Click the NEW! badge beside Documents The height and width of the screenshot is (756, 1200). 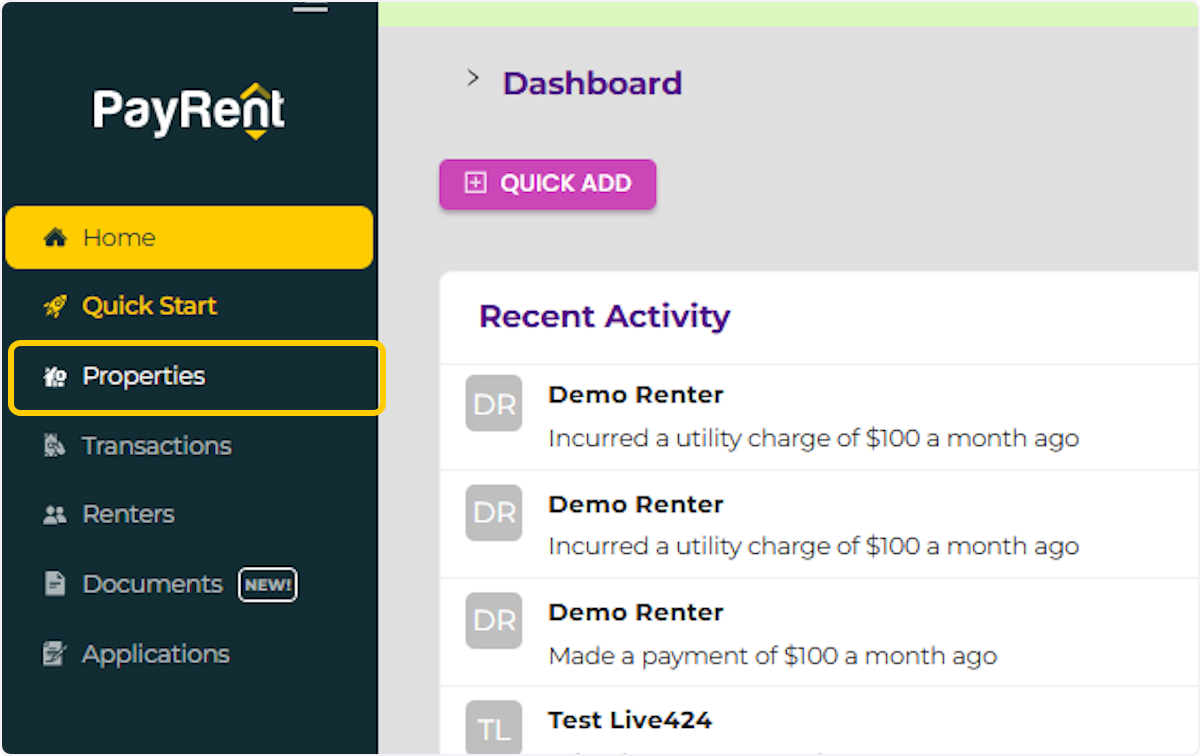click(267, 585)
